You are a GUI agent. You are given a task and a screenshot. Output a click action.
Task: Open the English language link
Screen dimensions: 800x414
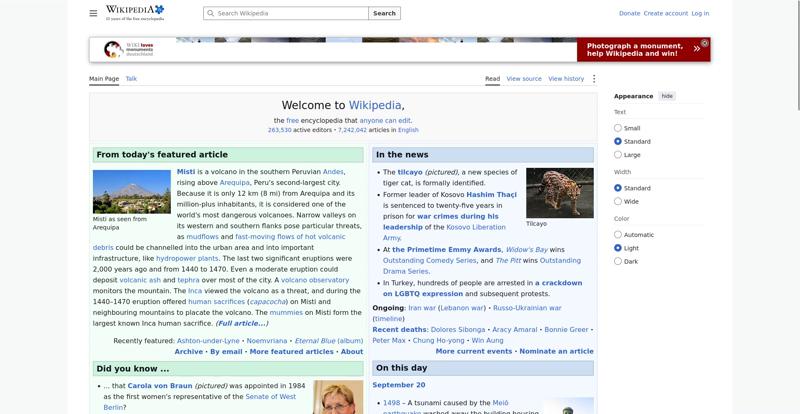(x=408, y=130)
